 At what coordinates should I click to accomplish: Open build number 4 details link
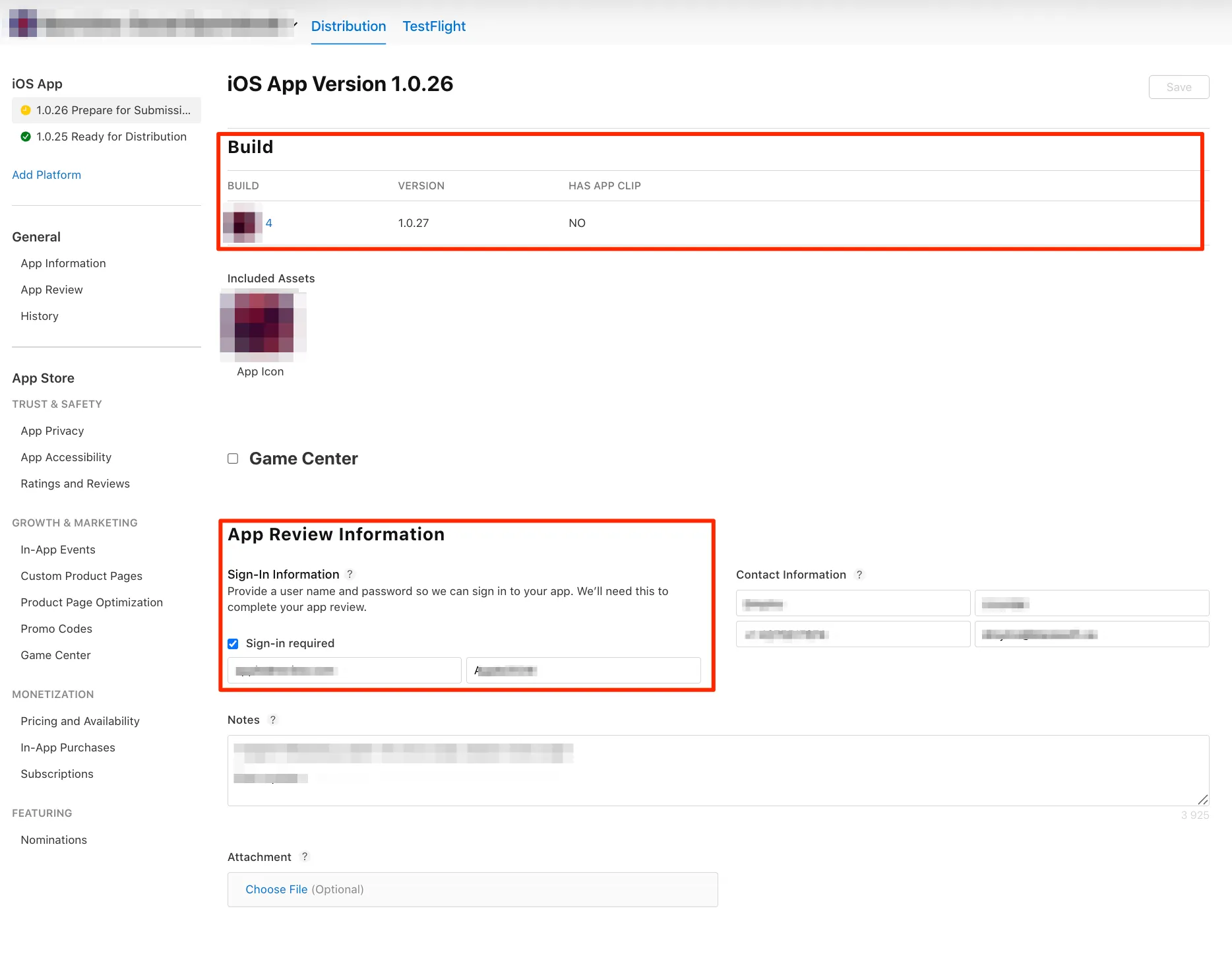(269, 223)
